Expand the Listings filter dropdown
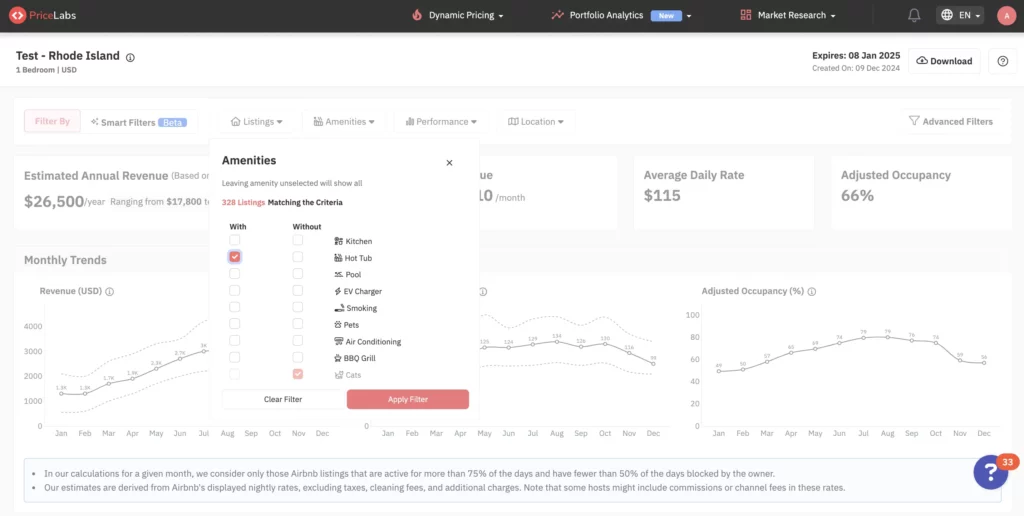Viewport: 1024px width, 516px height. coord(257,122)
